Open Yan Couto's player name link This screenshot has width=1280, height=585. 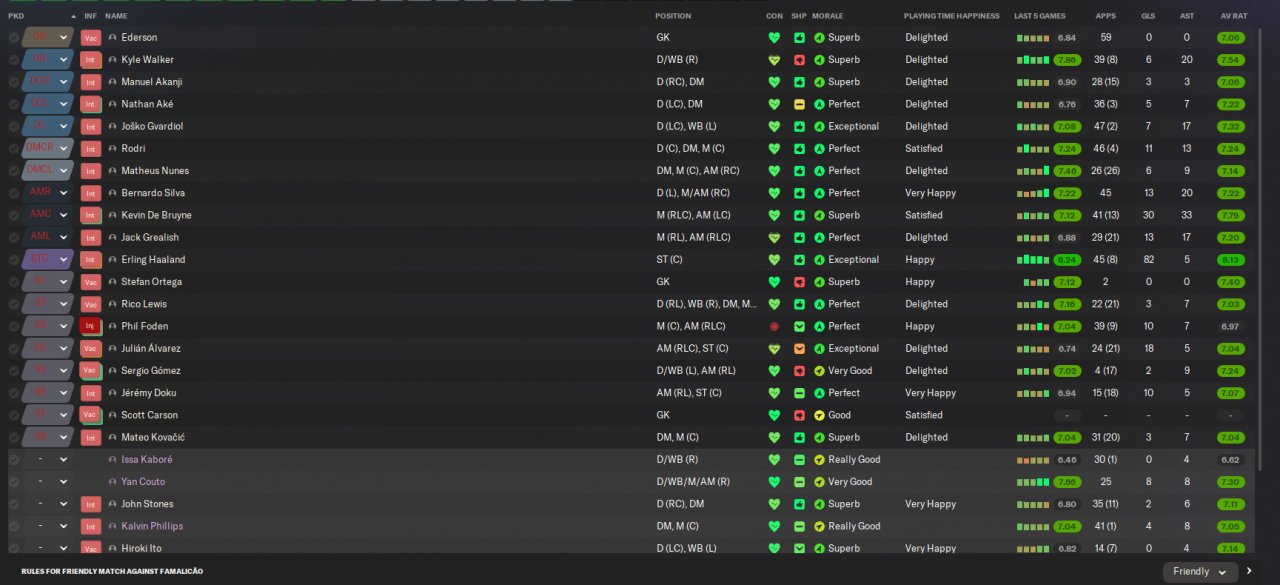[x=143, y=482]
